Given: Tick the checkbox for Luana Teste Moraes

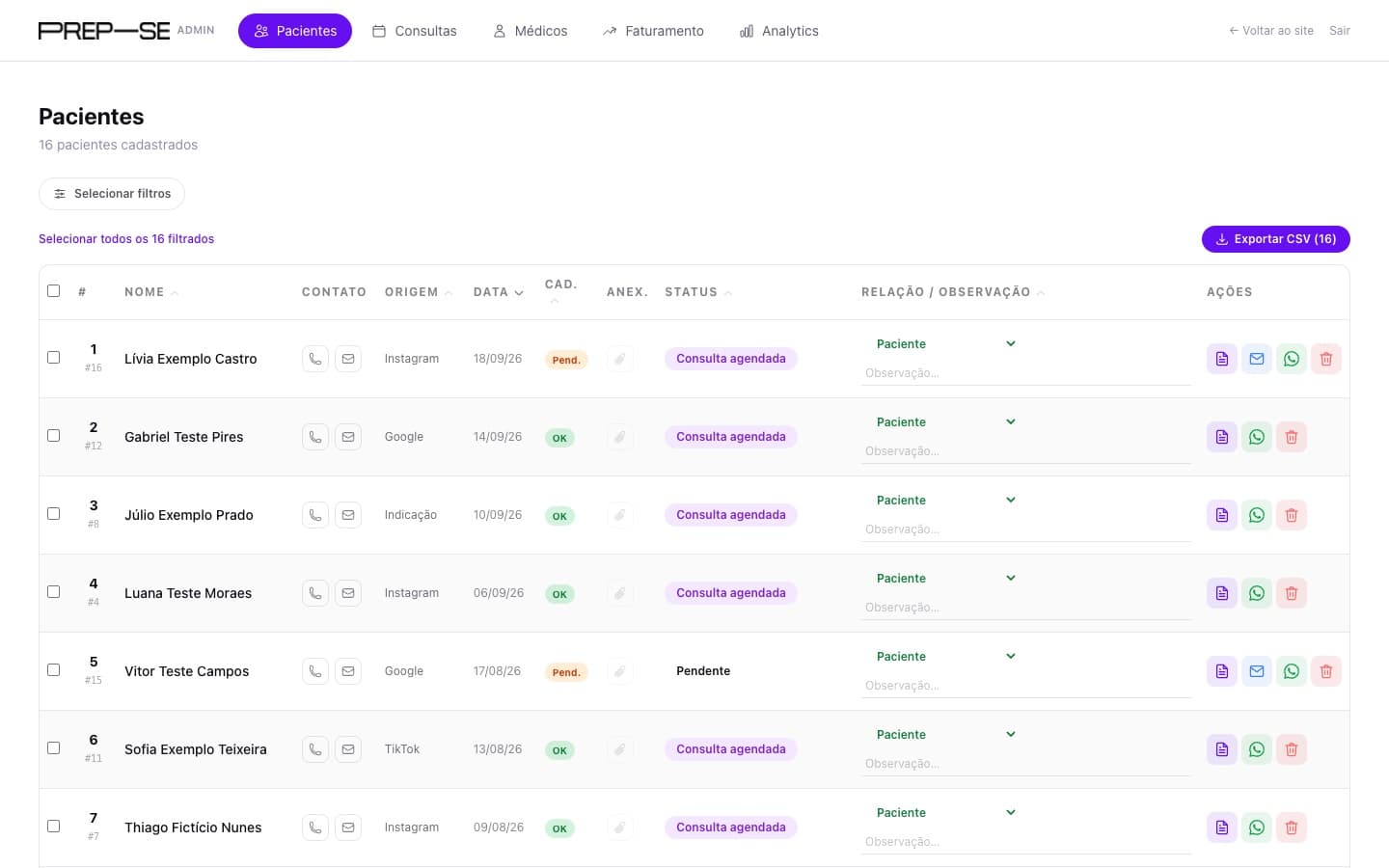Looking at the screenshot, I should point(54,591).
